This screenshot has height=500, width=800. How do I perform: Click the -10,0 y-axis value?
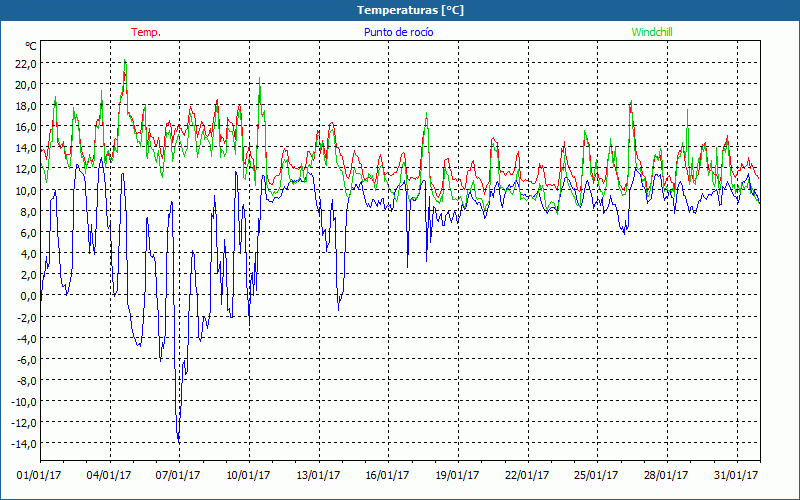point(24,402)
